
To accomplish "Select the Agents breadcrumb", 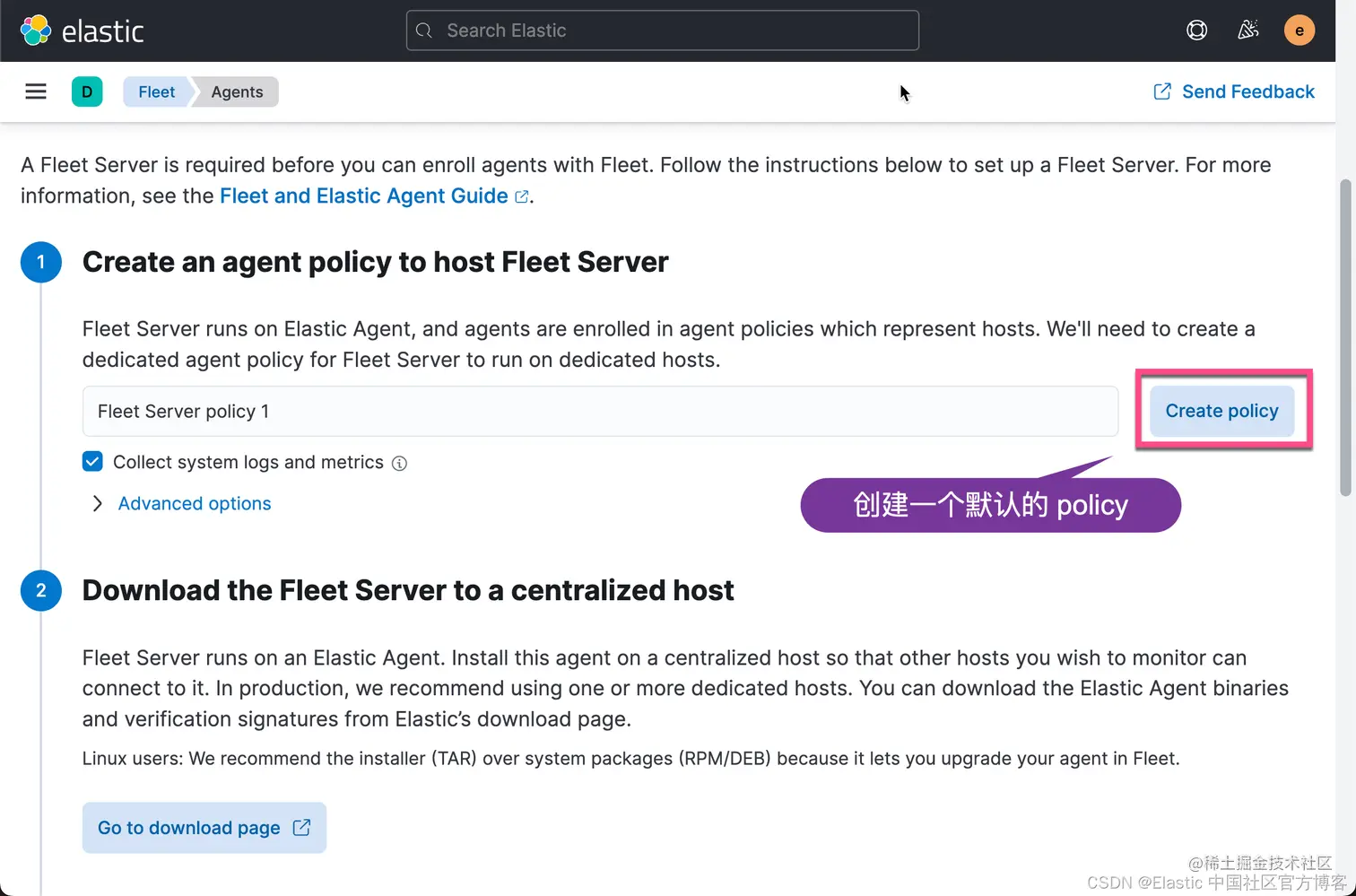I will [237, 91].
